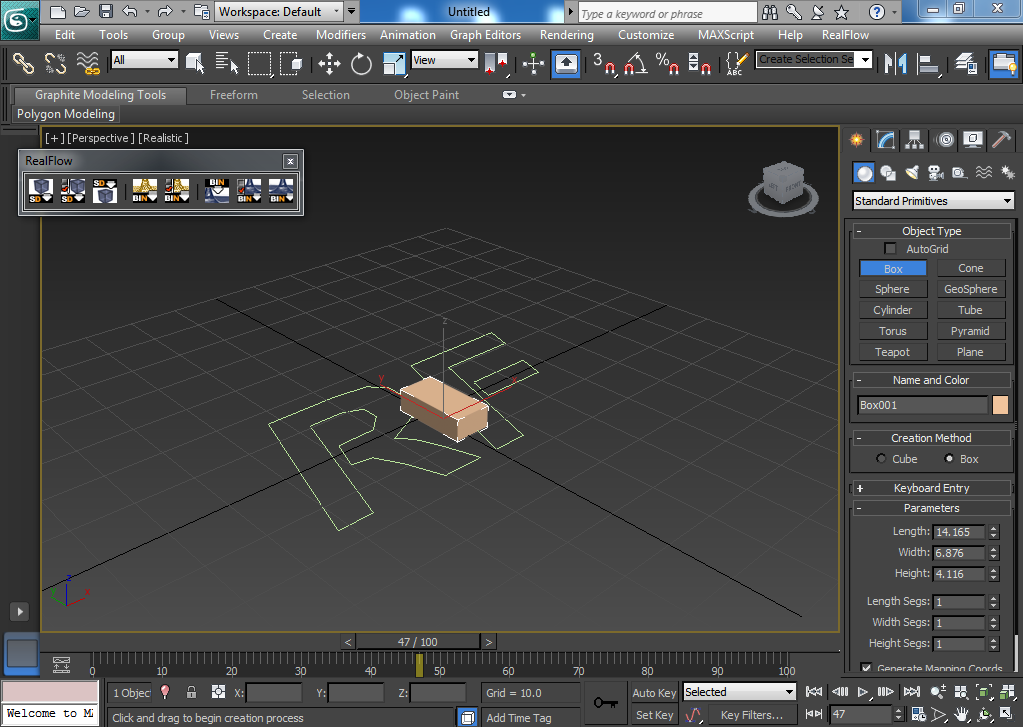Select the Cameras category icon

click(x=936, y=173)
